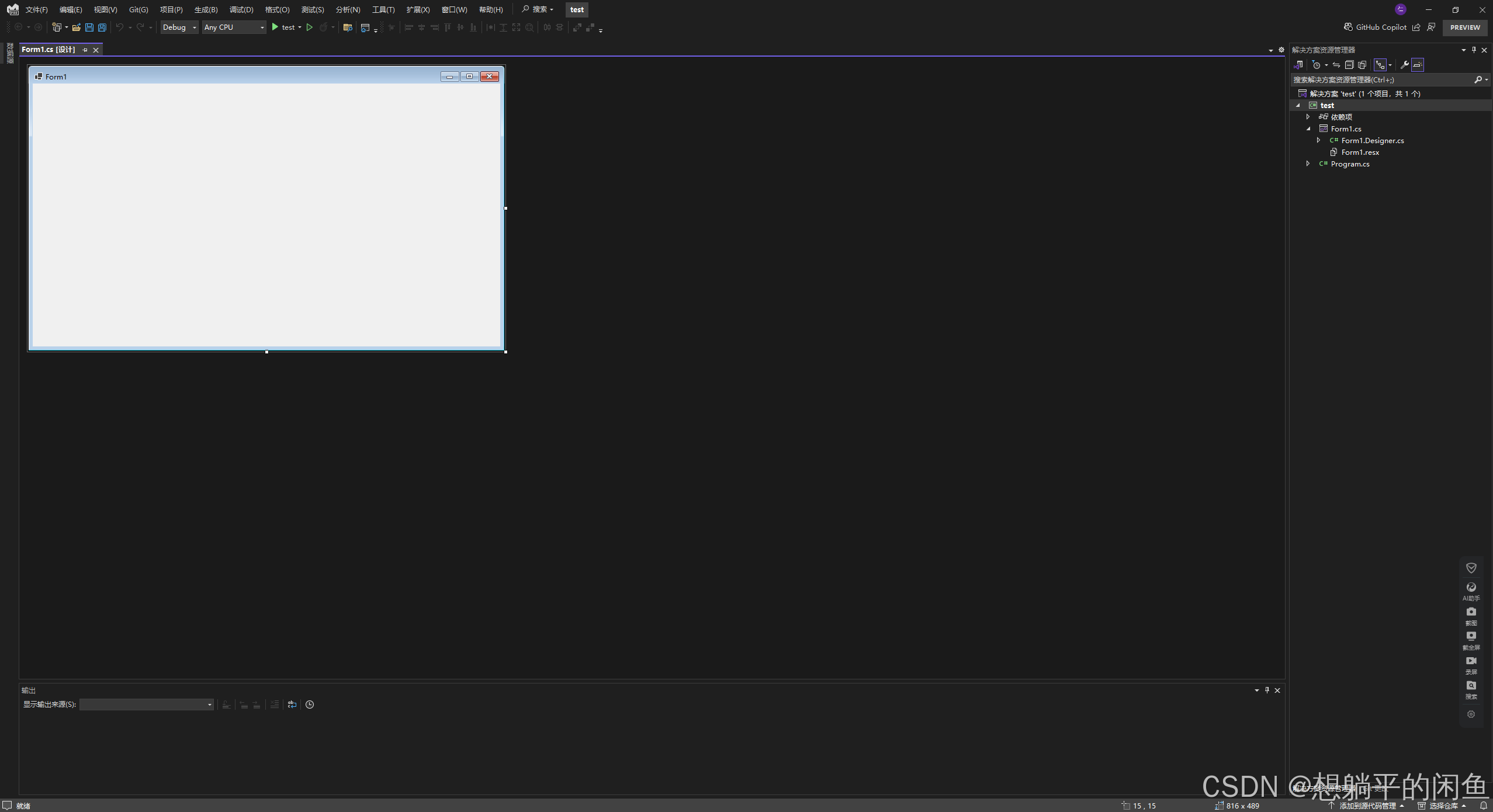1493x812 pixels.
Task: Open the Debug configuration dropdown
Action: coord(179,27)
